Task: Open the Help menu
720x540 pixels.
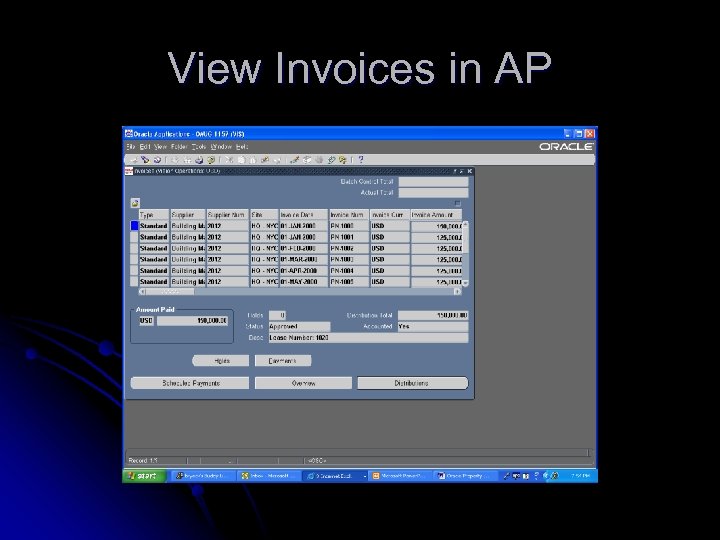Action: 242,147
